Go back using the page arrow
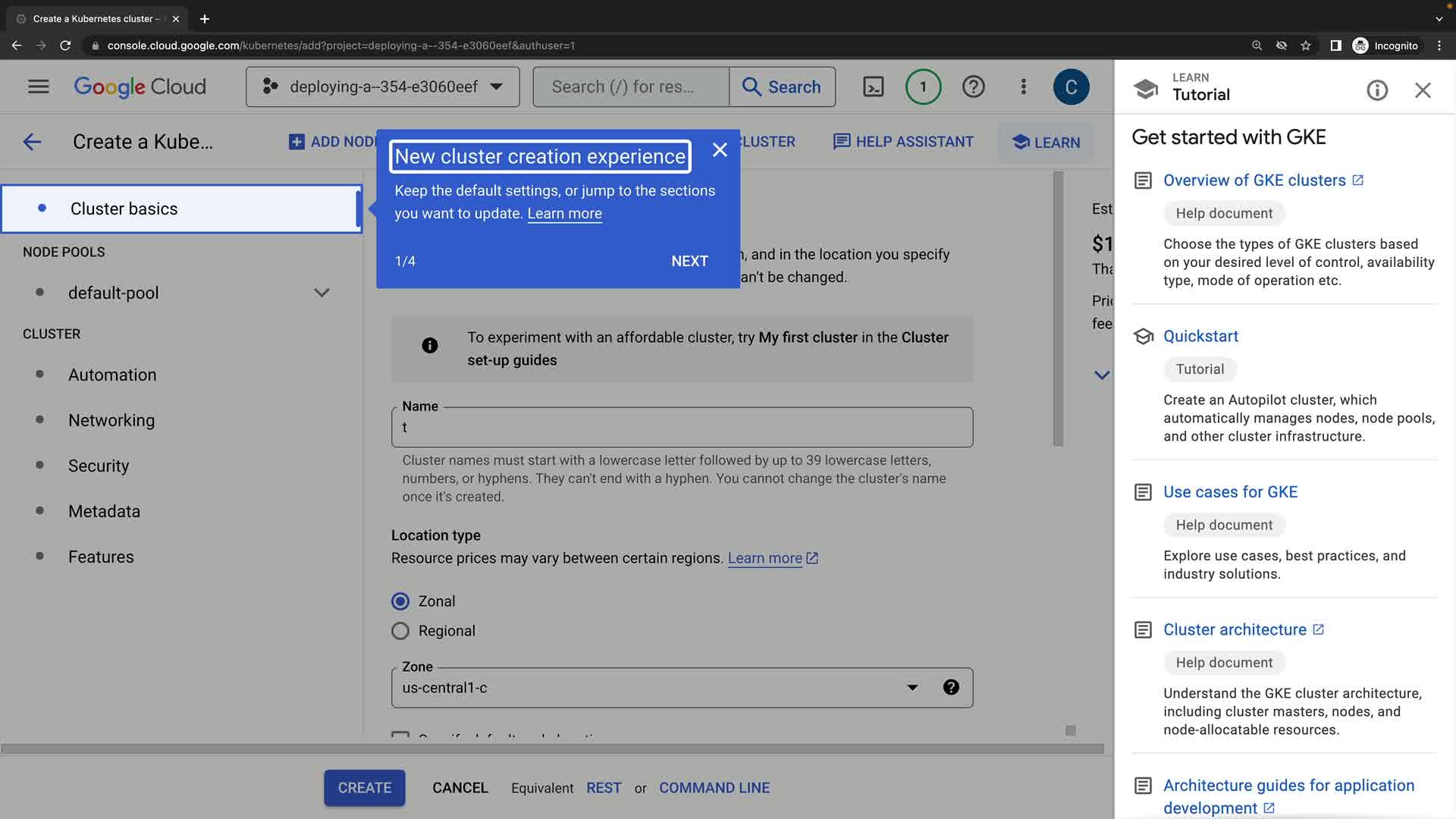Image resolution: width=1456 pixels, height=819 pixels. tap(32, 142)
